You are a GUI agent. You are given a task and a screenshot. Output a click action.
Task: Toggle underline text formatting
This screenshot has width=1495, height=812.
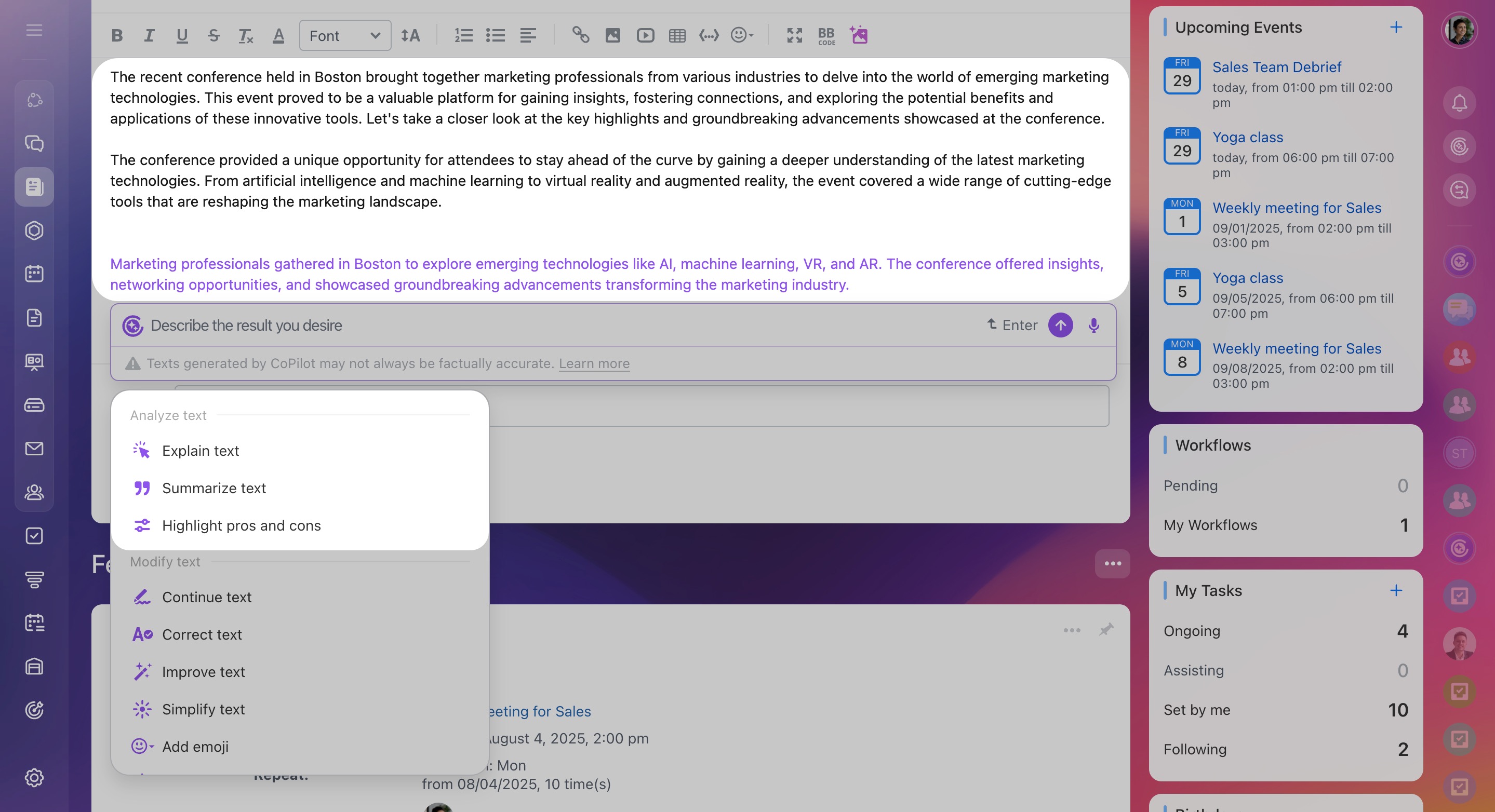pyautogui.click(x=182, y=35)
